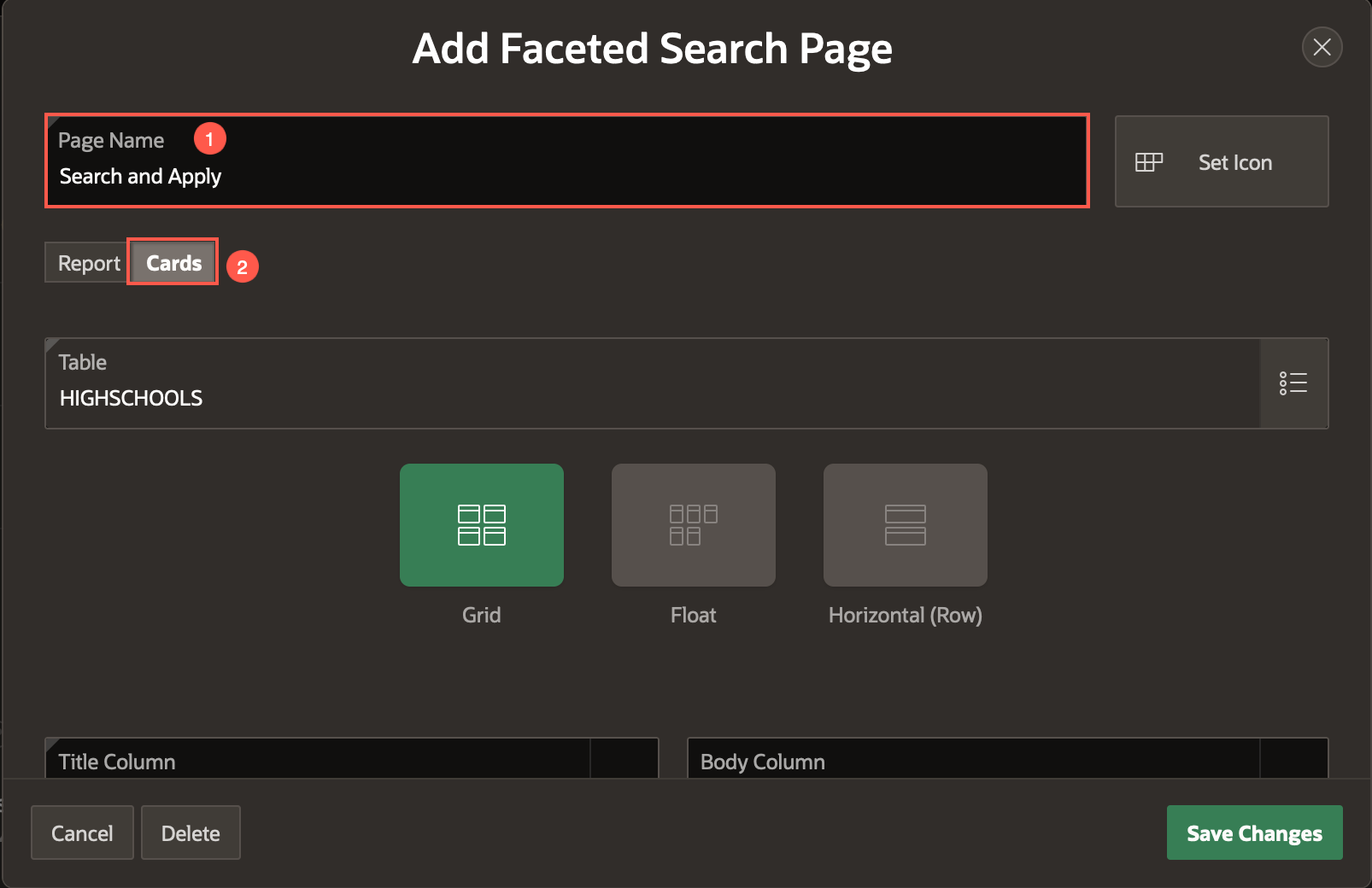Click the Cancel button

tap(82, 832)
